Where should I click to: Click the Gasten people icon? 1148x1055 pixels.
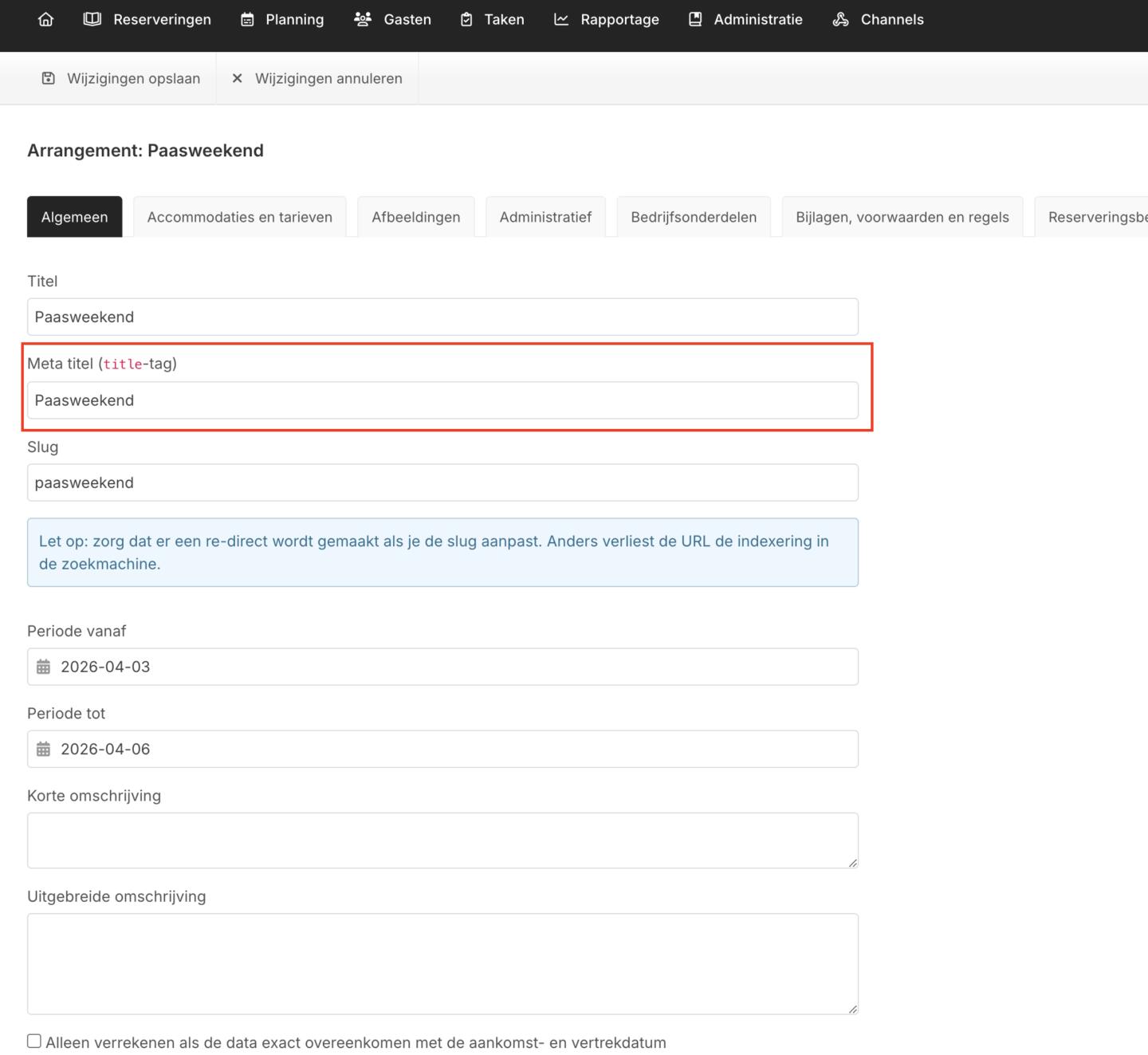click(363, 19)
